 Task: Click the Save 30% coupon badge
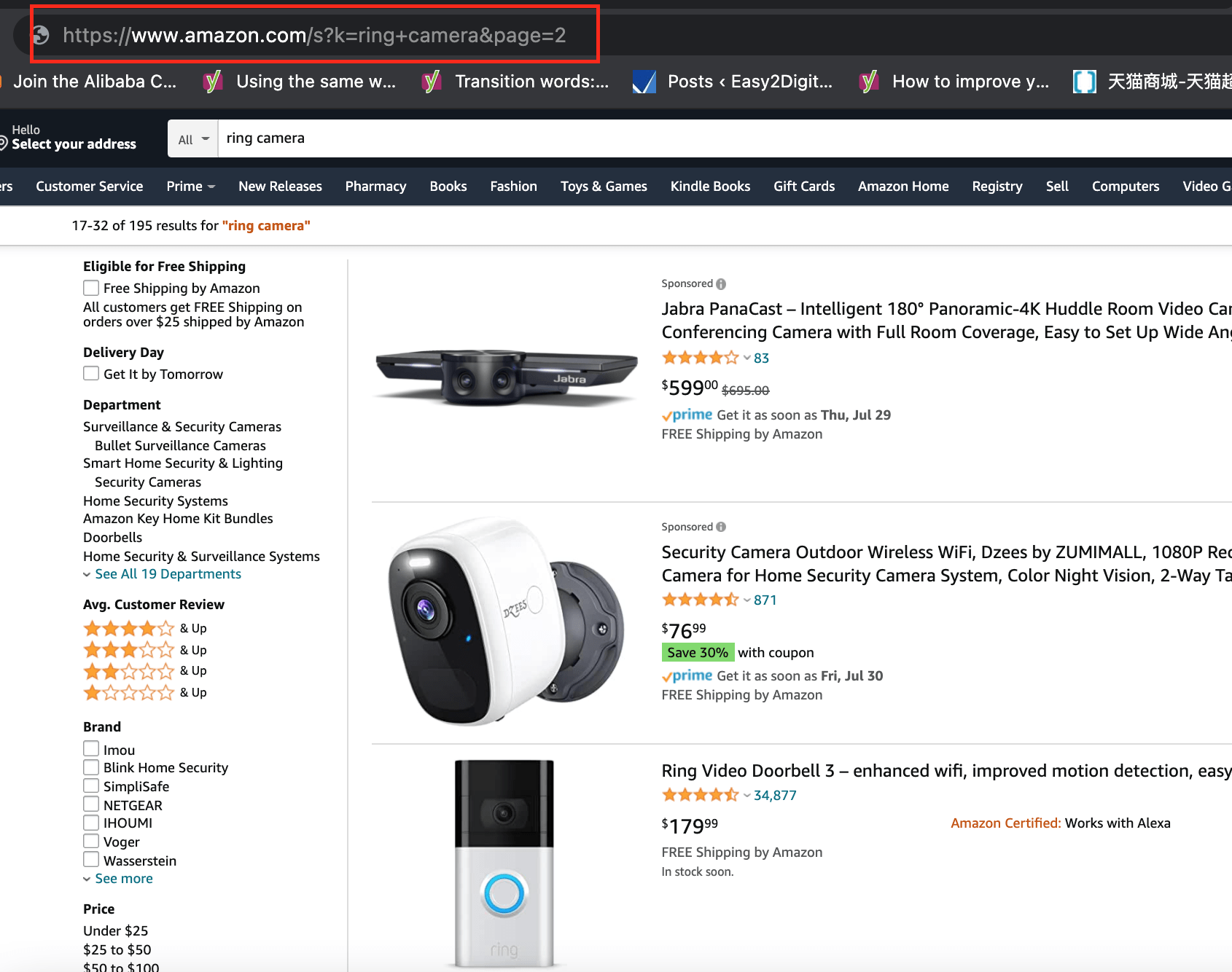coord(698,652)
